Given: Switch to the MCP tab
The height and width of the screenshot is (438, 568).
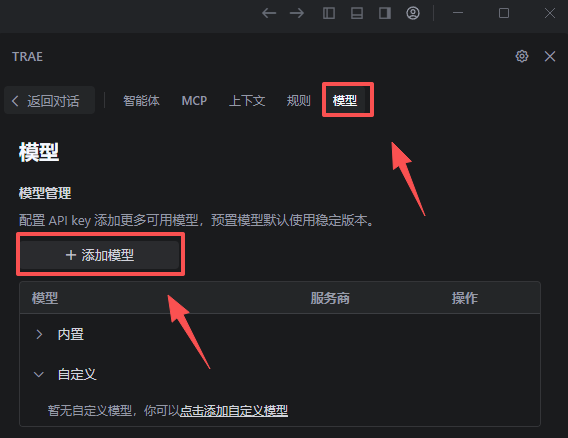Looking at the screenshot, I should [194, 100].
